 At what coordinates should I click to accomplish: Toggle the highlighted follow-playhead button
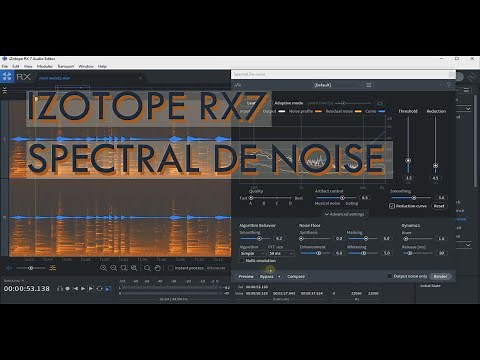point(108,289)
